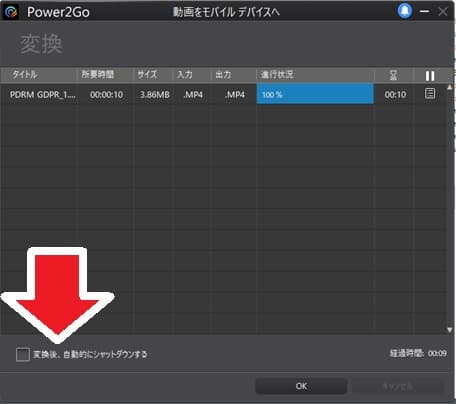Click the 3.86MB size cell
Screen dimensions: 456x404
pyautogui.click(x=155, y=95)
